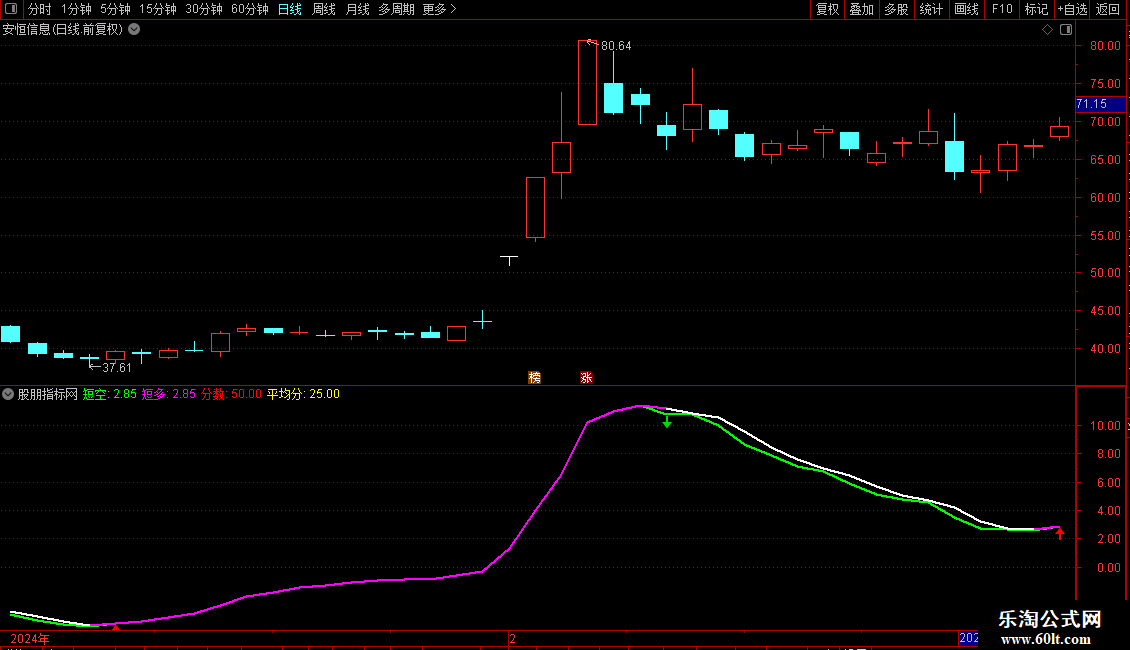Select the 日线 daily chart tab
The image size is (1130, 650).
[290, 9]
